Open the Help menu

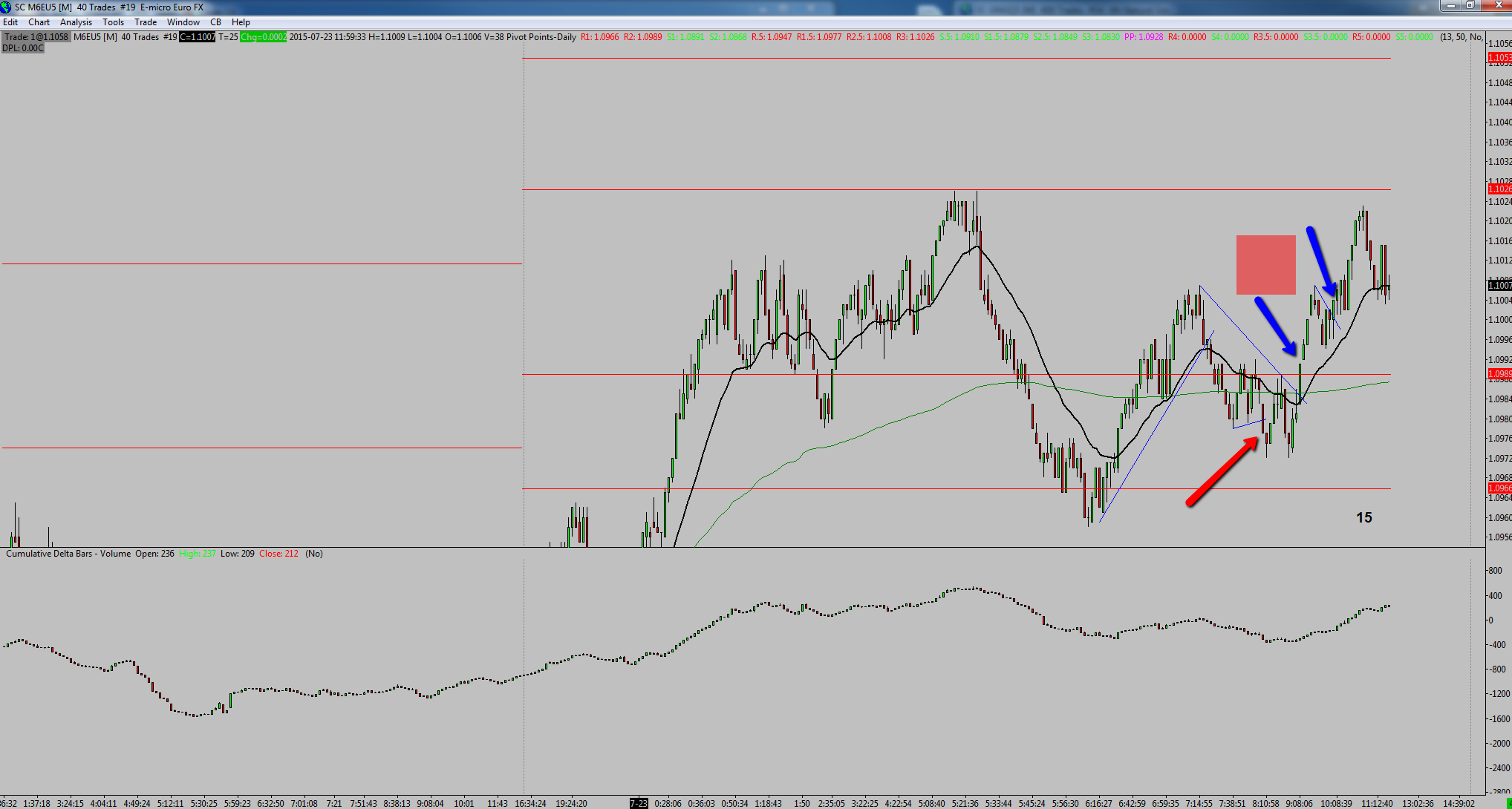tap(241, 22)
